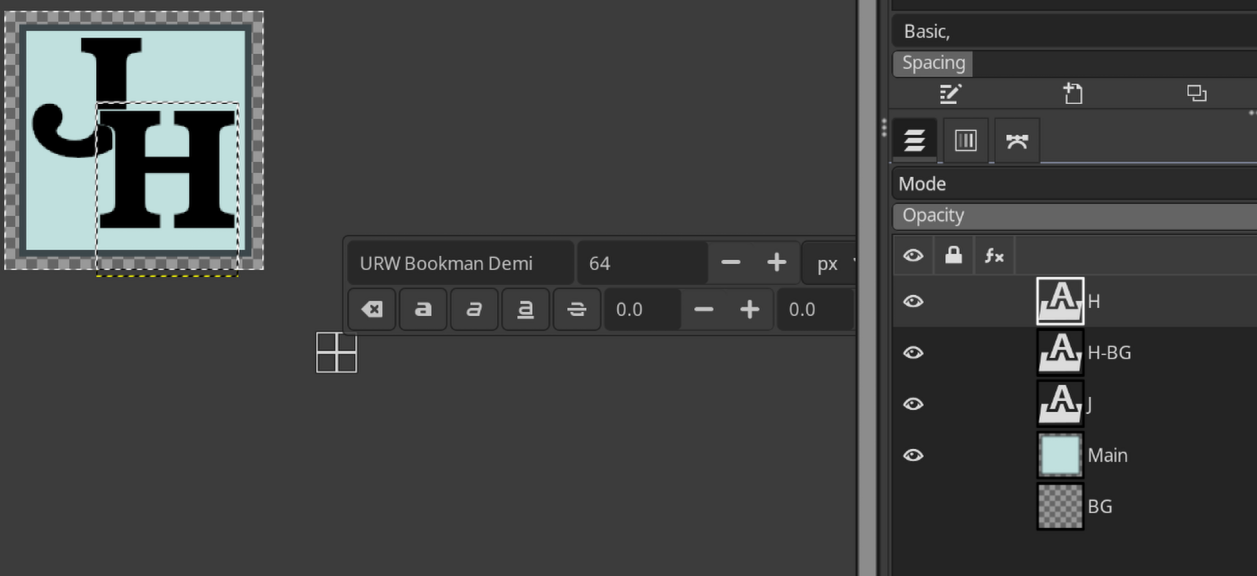Image resolution: width=1257 pixels, height=576 pixels.
Task: Clear style of selected text
Action: tap(372, 310)
